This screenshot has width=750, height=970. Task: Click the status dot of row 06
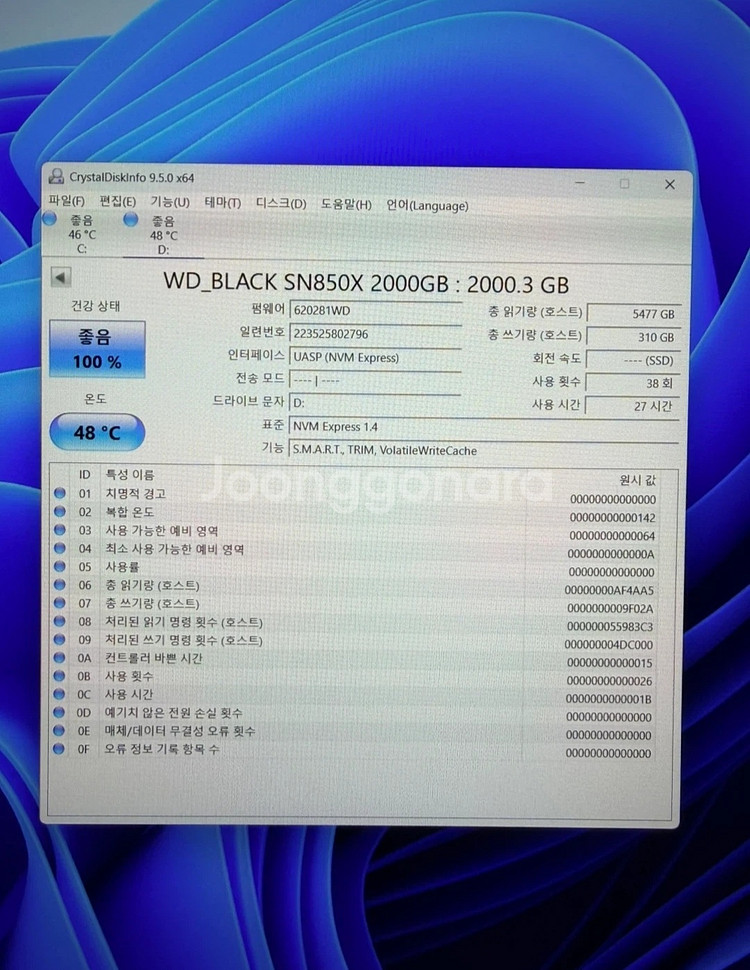60,584
